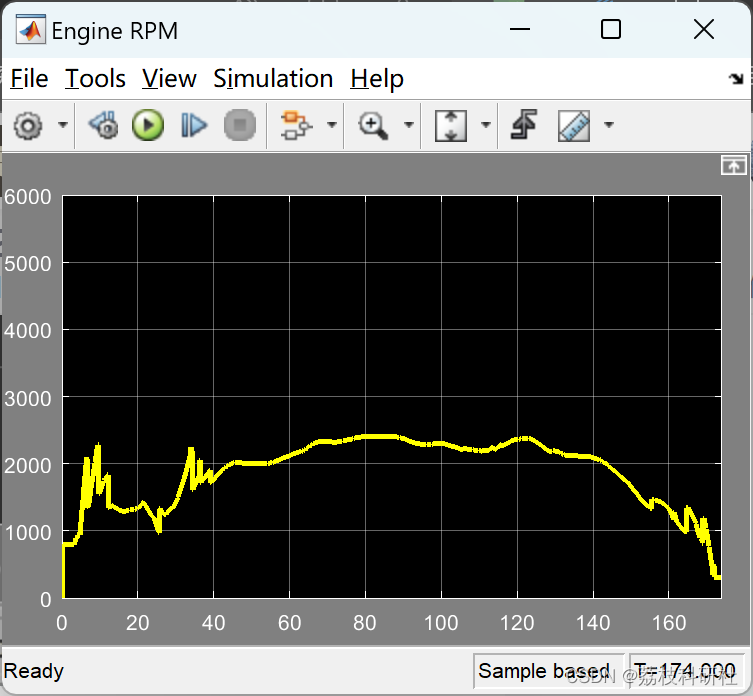
Task: Click the 140 x-axis label
Action: click(593, 623)
